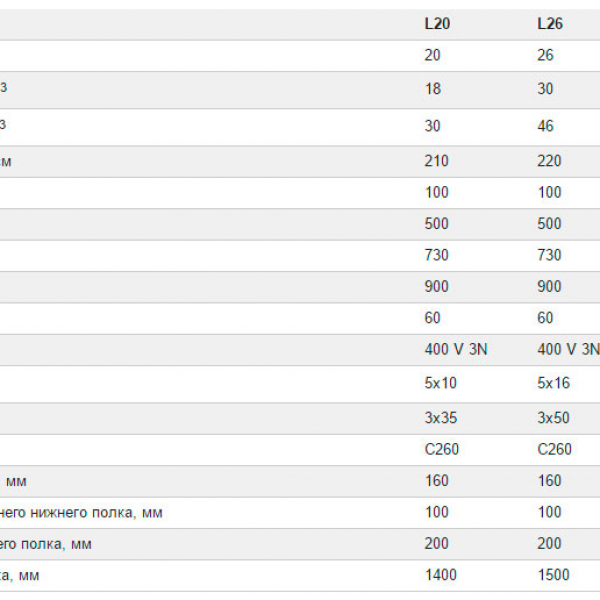Select the 730 cell in L20 column
The width and height of the screenshot is (600, 600).
(436, 255)
